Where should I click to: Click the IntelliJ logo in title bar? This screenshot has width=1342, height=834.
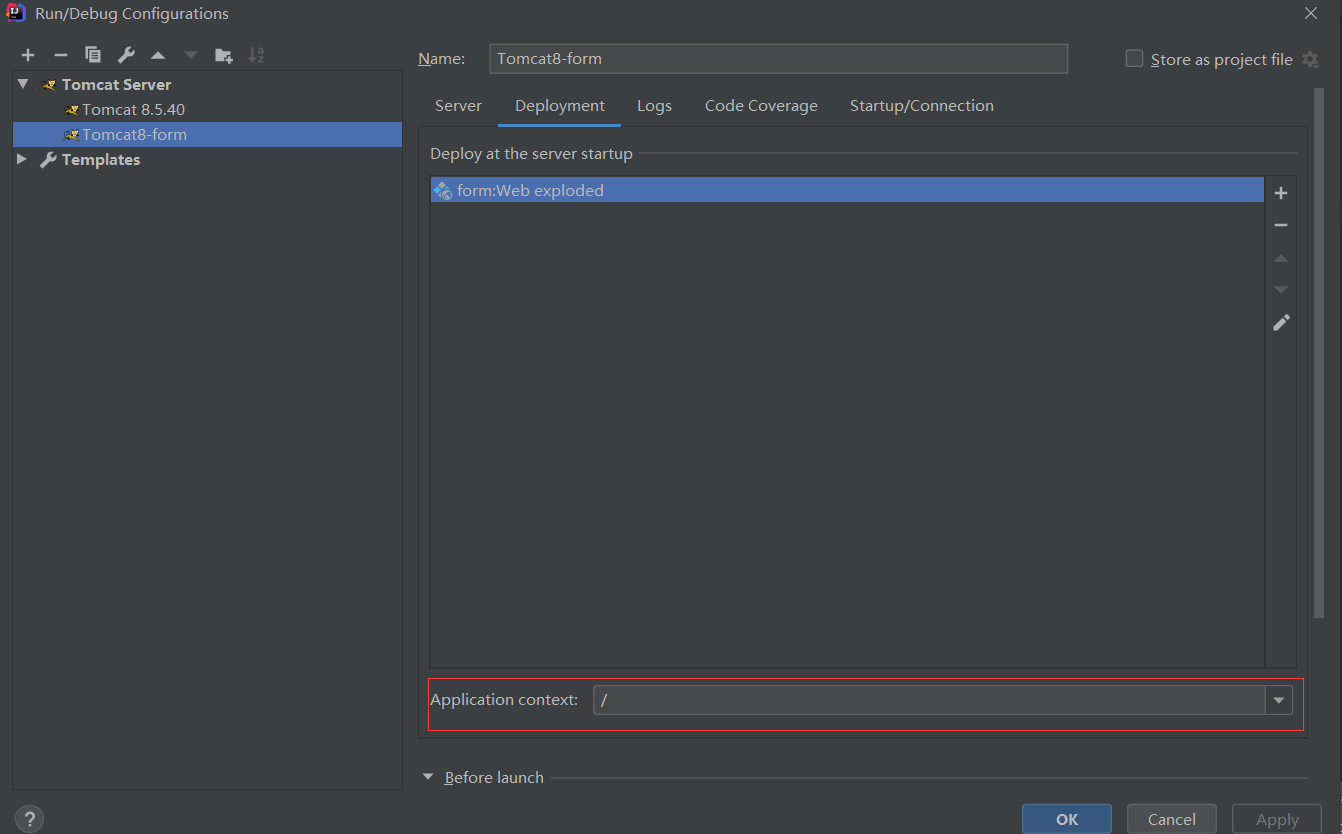(x=16, y=13)
